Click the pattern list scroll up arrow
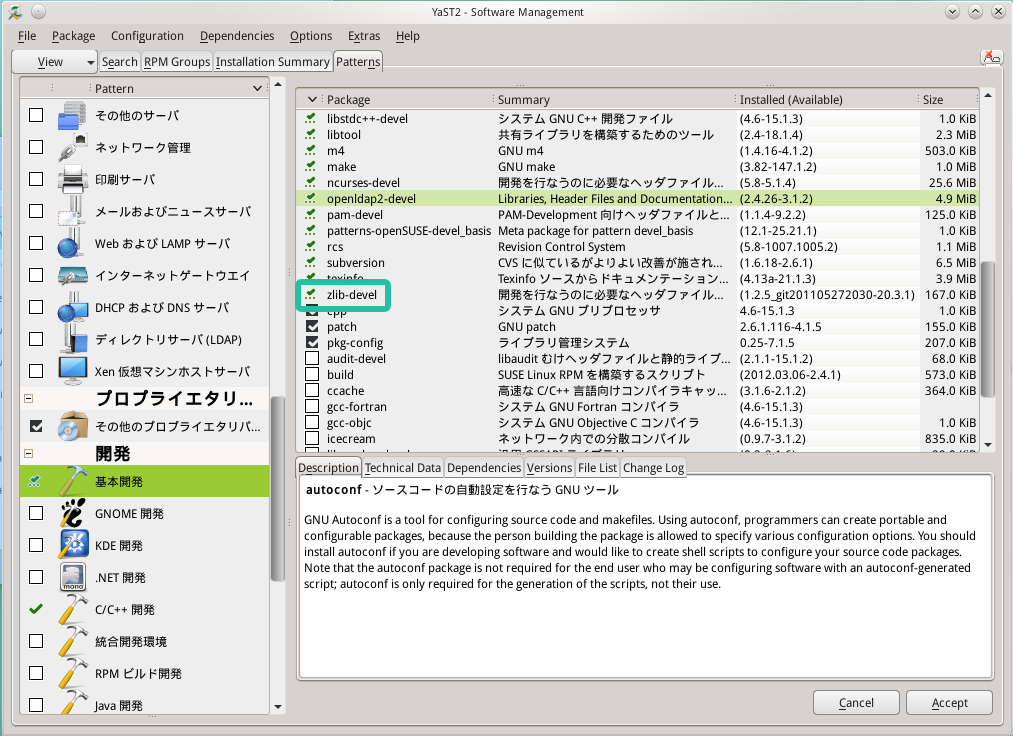This screenshot has height=736, width=1013. [278, 84]
